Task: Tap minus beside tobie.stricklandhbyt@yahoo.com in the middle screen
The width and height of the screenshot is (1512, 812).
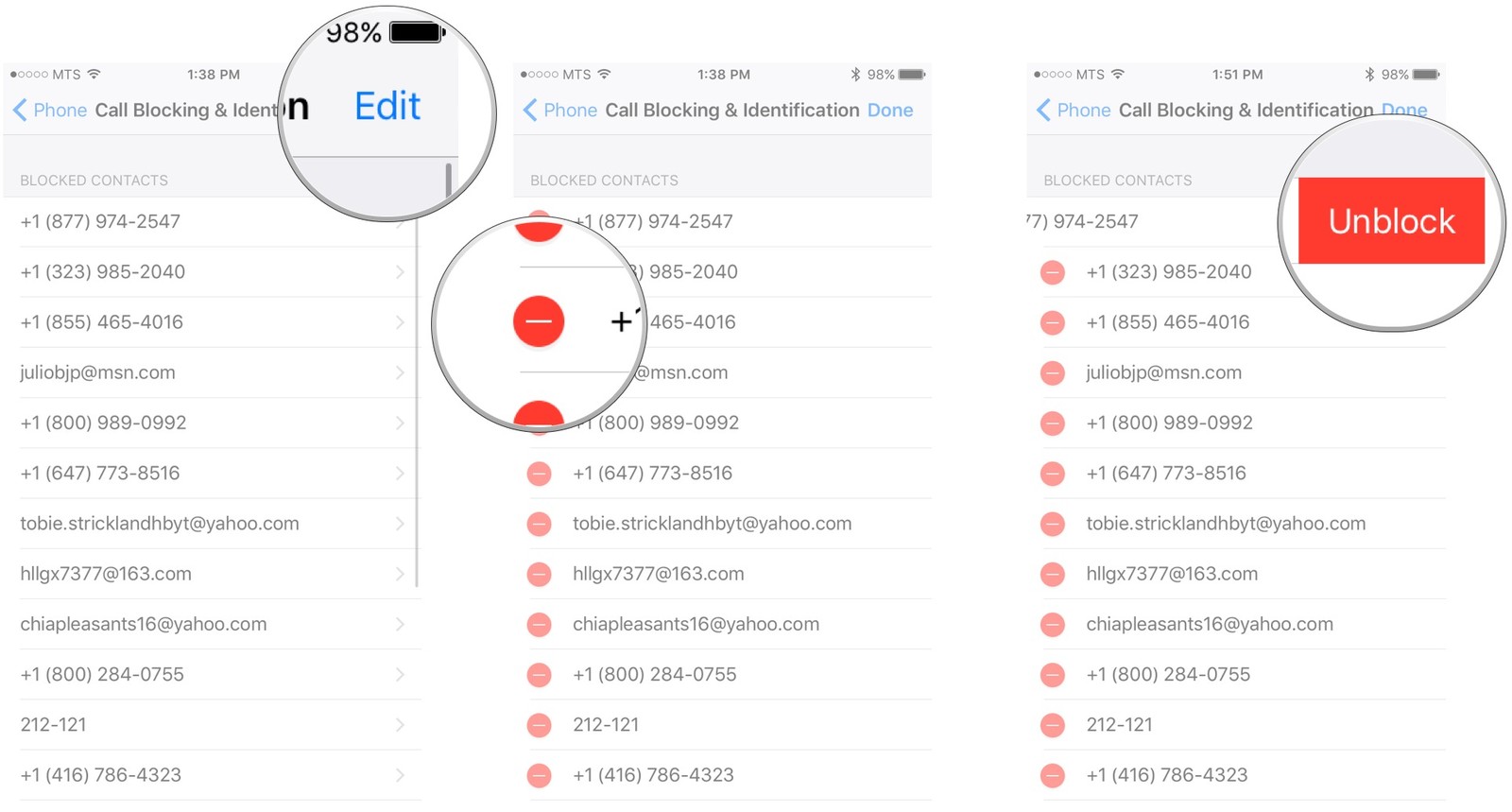Action: coord(540,524)
